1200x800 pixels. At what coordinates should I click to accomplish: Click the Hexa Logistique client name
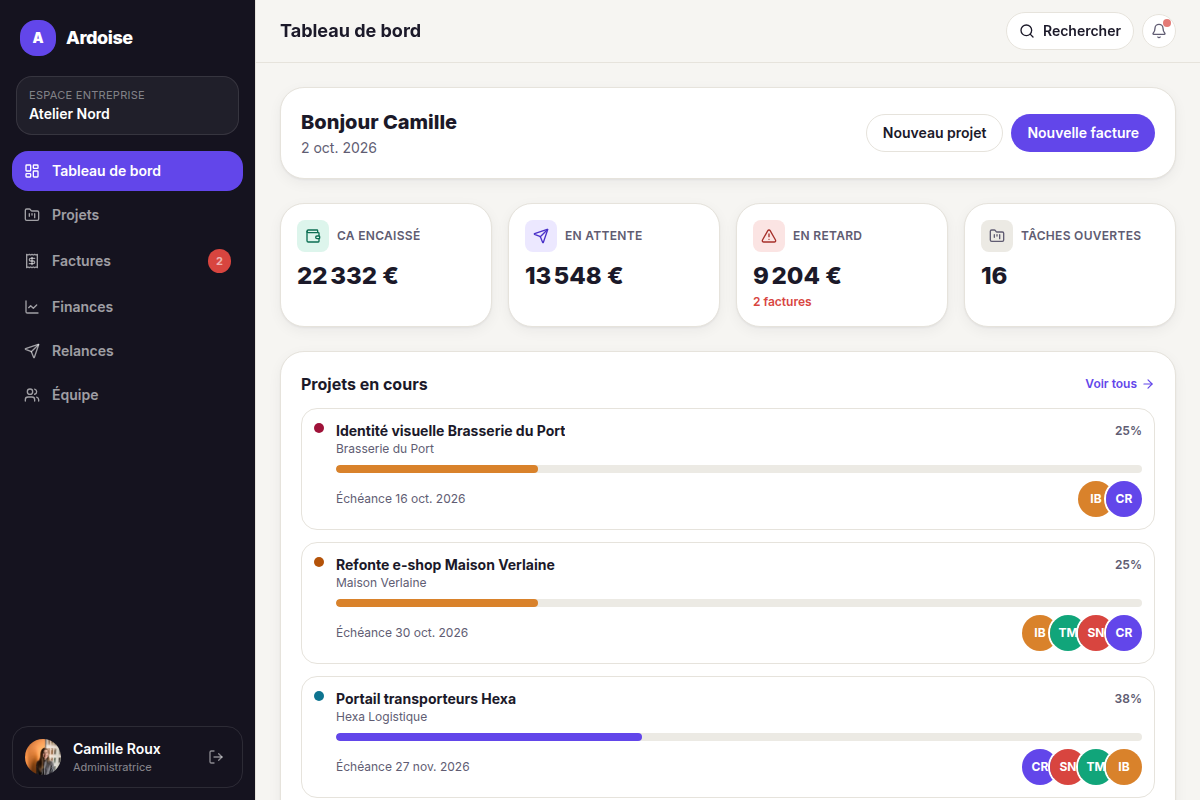(381, 717)
